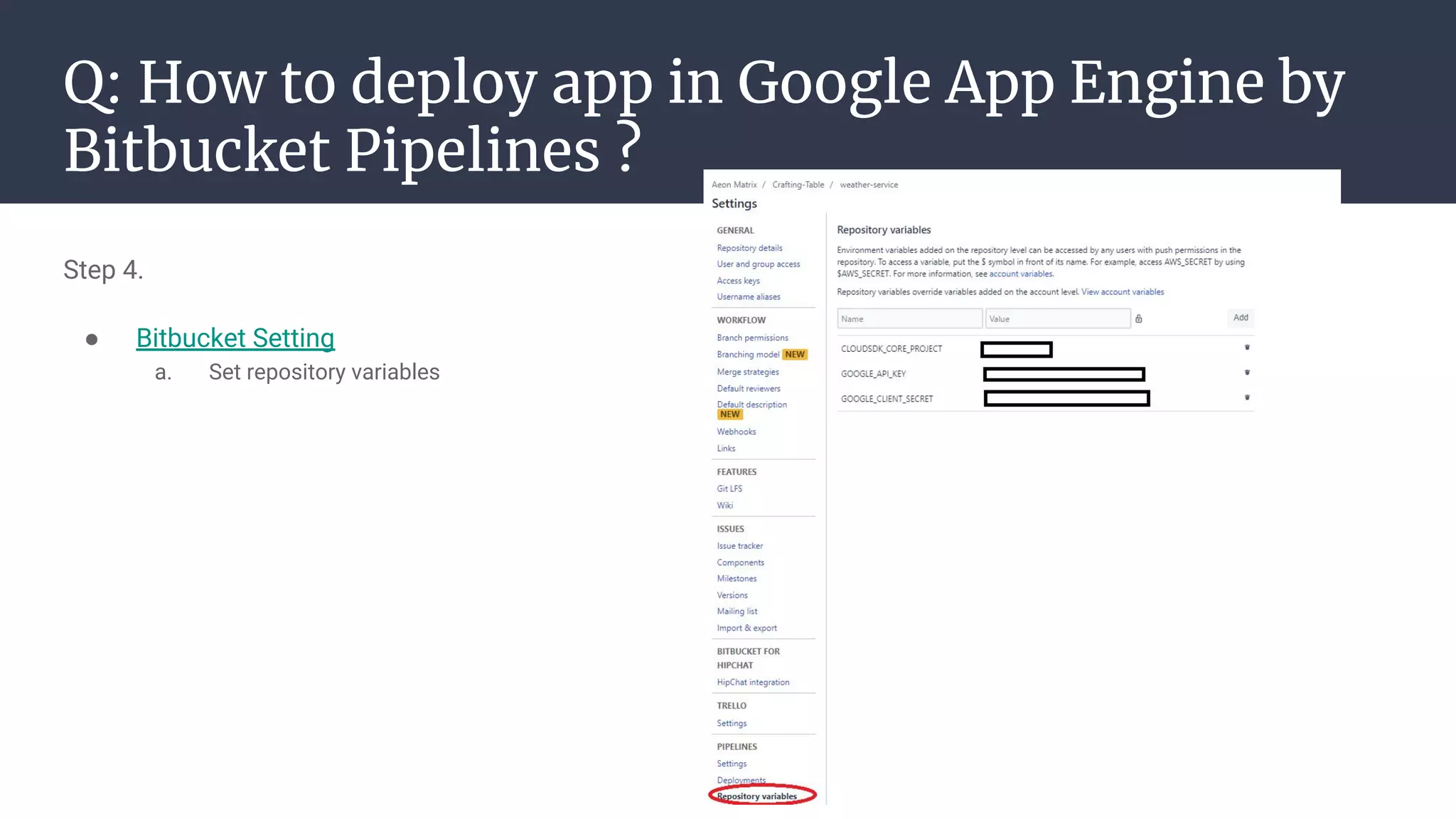This screenshot has width=1456, height=819.
Task: Open Repository details settings
Action: tap(749, 248)
